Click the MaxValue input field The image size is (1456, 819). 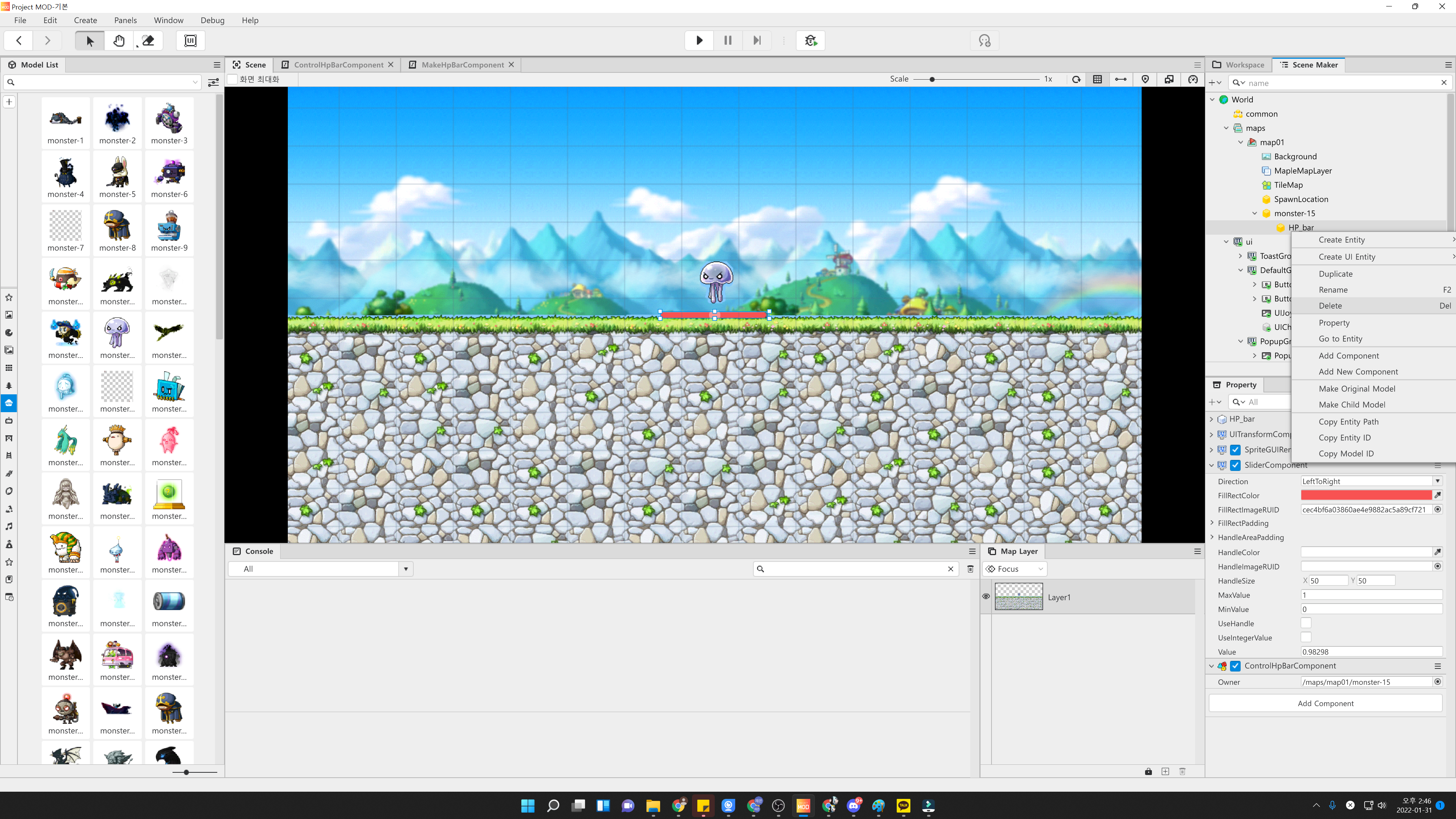(1372, 595)
